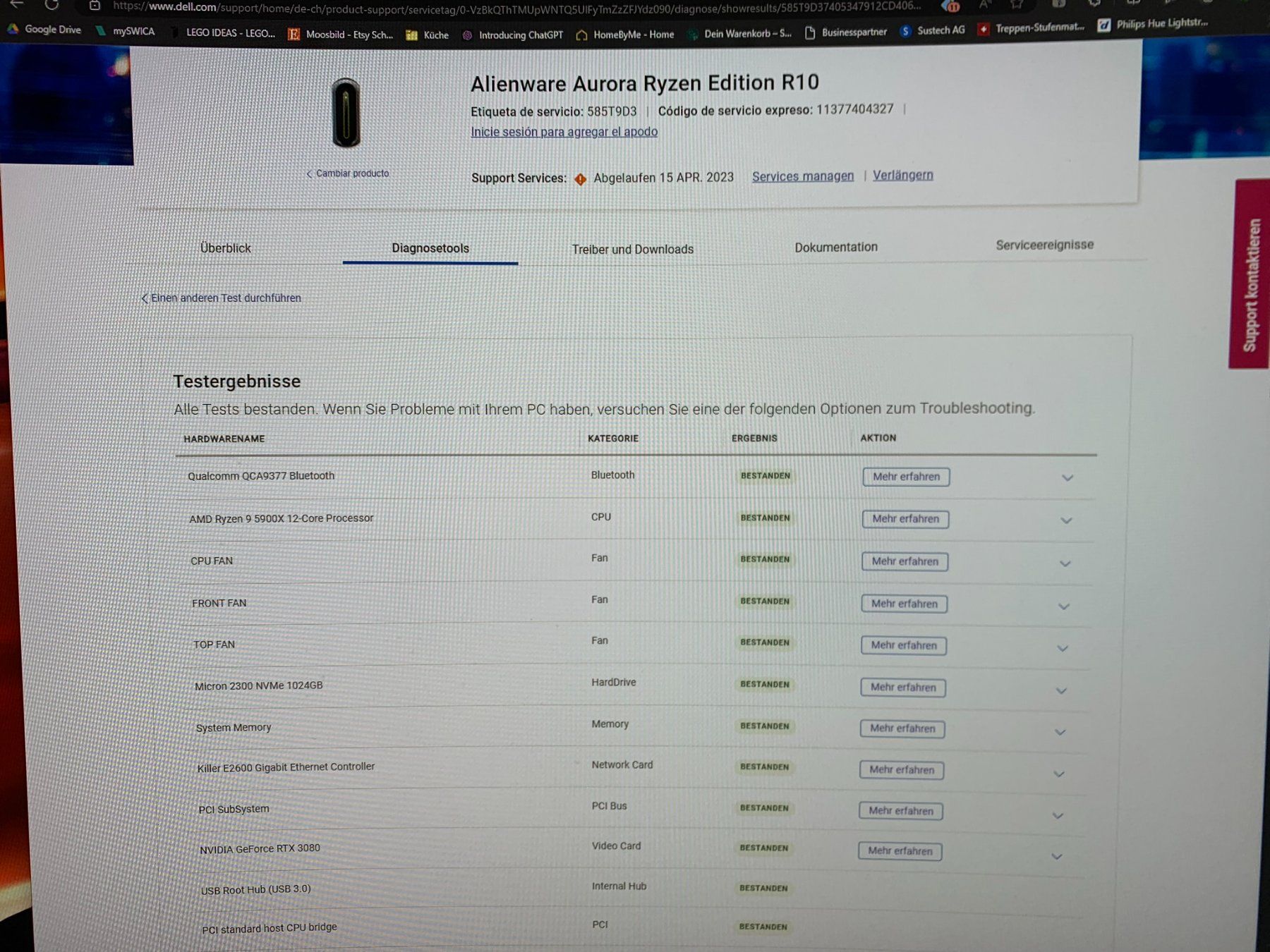Viewport: 1270px width, 952px height.
Task: Open the Philips Hue Lightstrip bookmark
Action: click(1152, 24)
